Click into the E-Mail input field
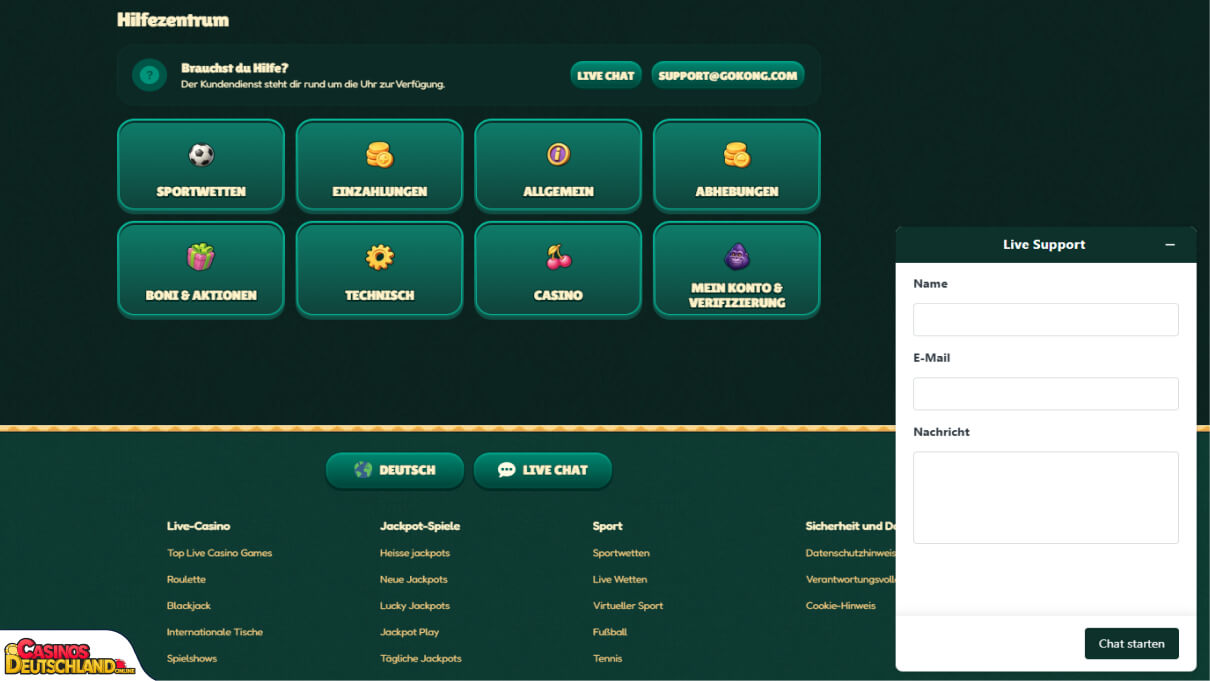Screen dimensions: 1210x681 pyautogui.click(x=1046, y=394)
